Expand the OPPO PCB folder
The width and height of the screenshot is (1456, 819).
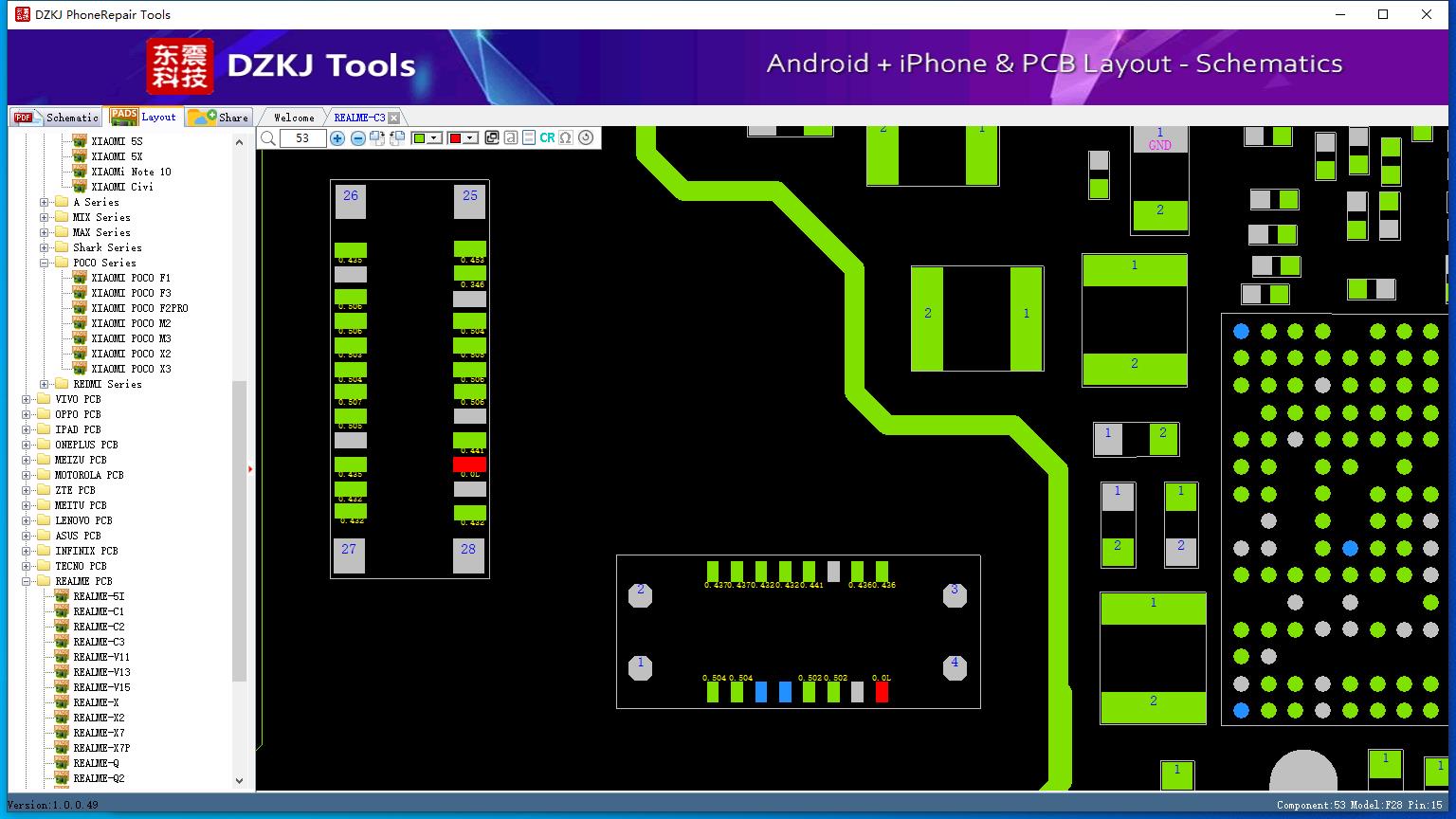27,414
